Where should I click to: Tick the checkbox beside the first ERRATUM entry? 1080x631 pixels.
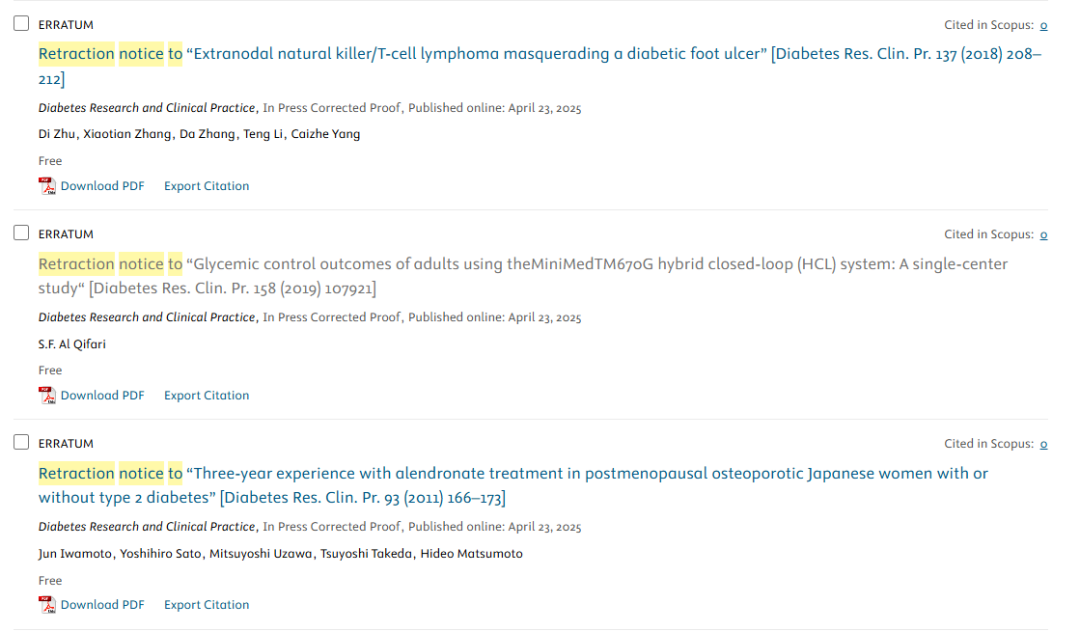21,23
